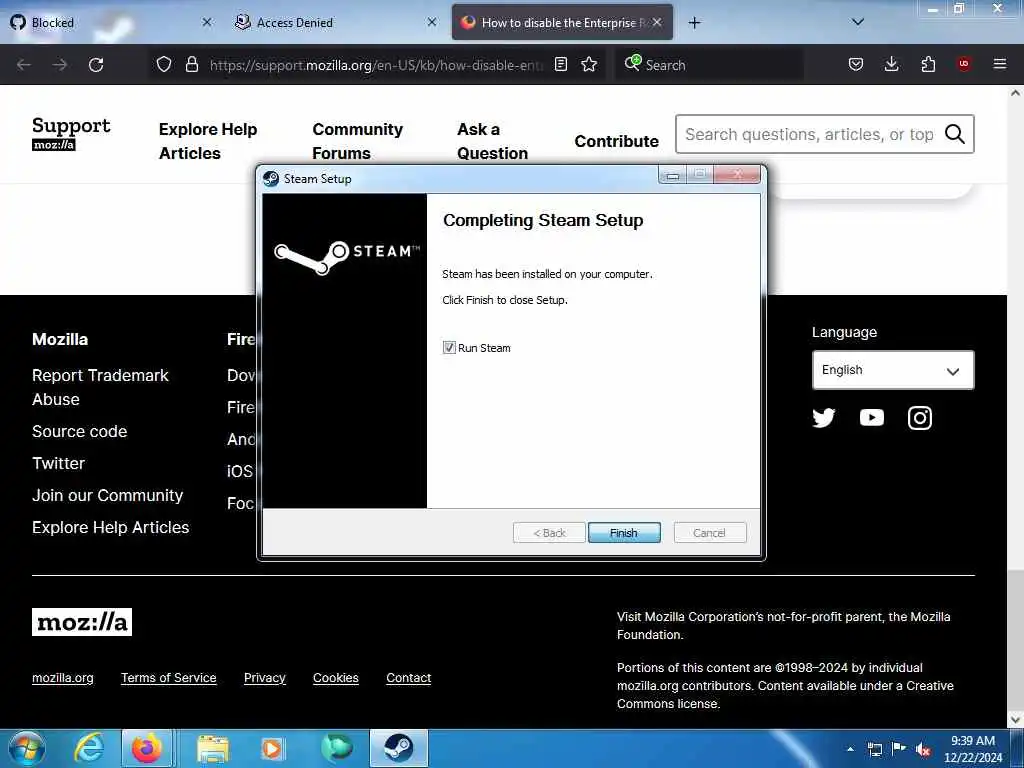Open Mozilla's YouTube icon
1024x768 pixels.
872,417
